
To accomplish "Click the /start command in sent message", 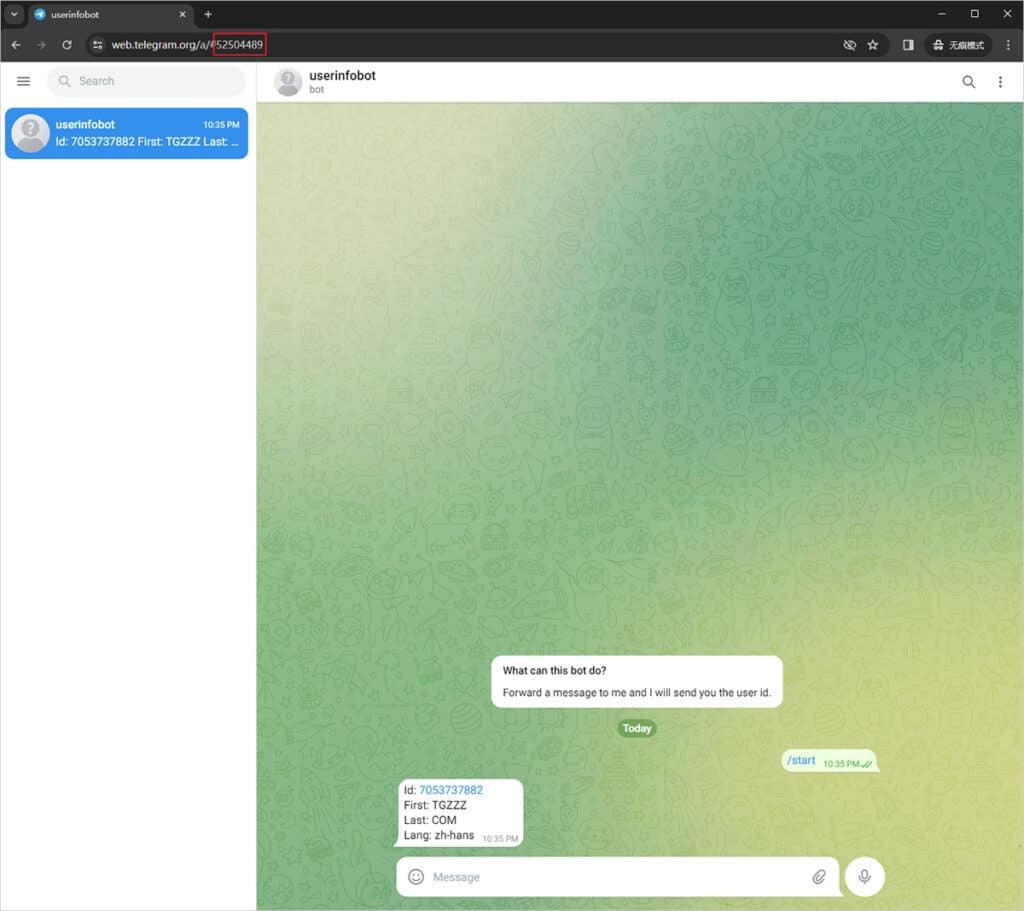I will (801, 761).
